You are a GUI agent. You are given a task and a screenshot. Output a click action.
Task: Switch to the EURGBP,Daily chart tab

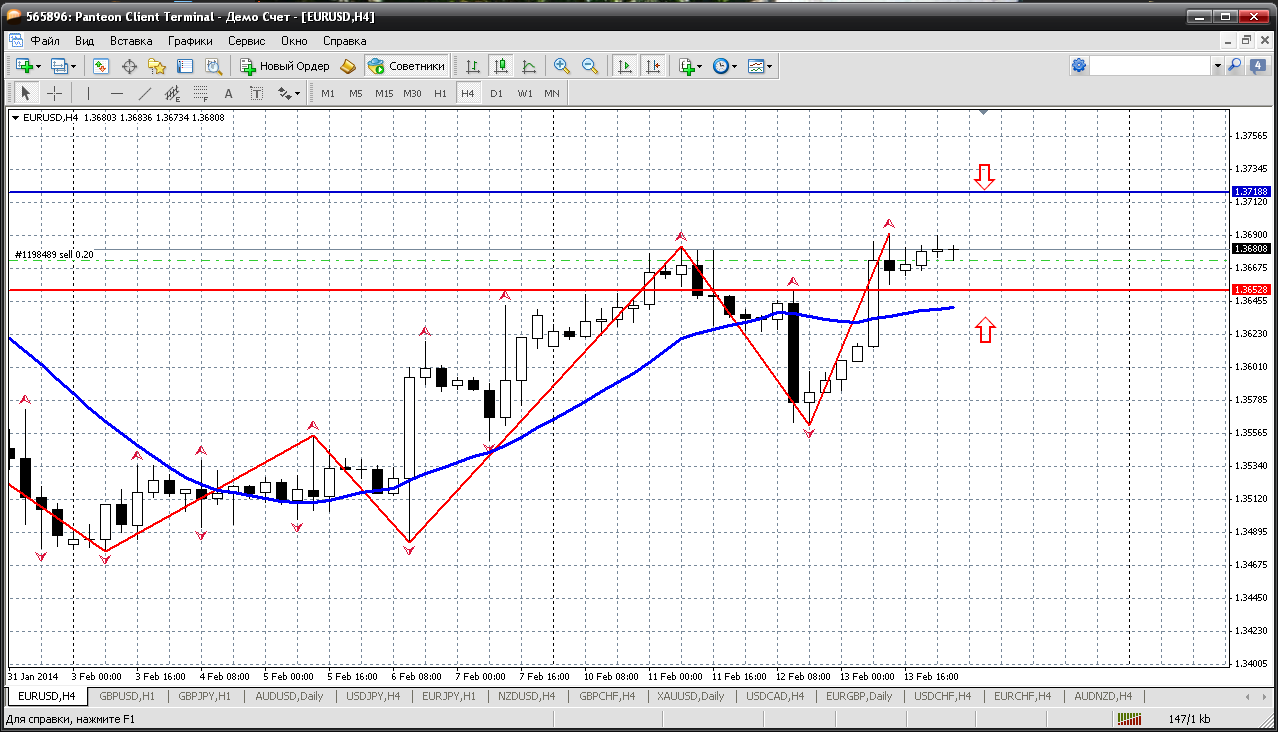click(x=859, y=696)
